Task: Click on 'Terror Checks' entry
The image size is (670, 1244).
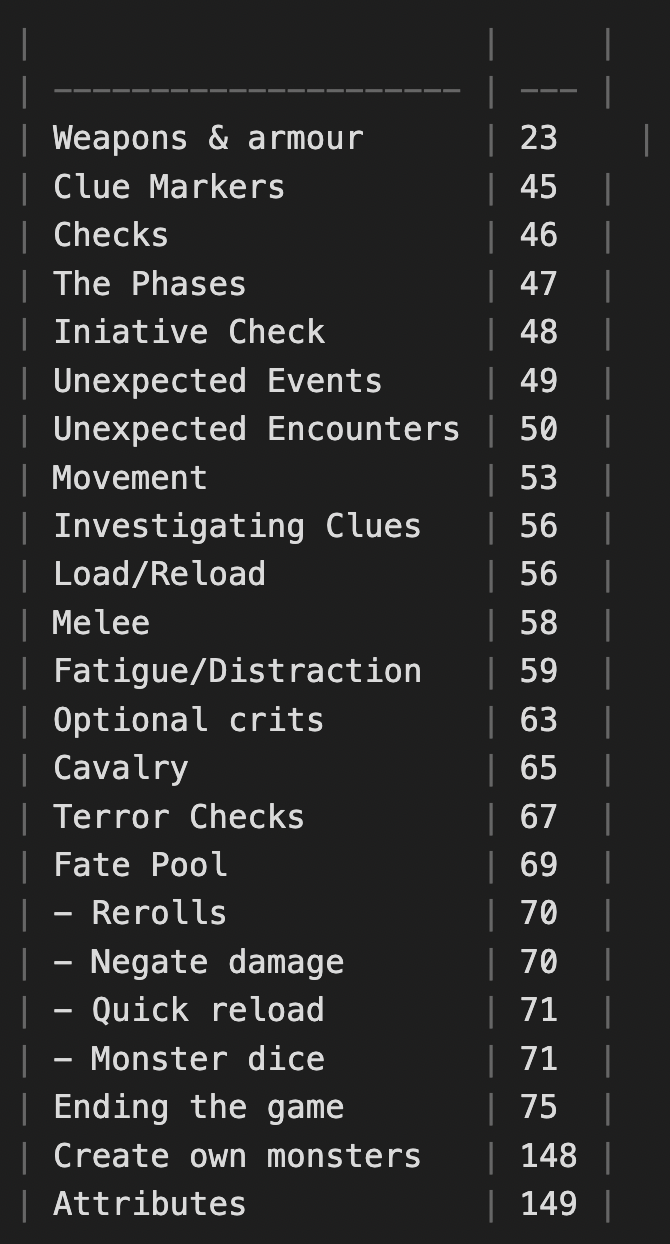Action: (x=179, y=817)
